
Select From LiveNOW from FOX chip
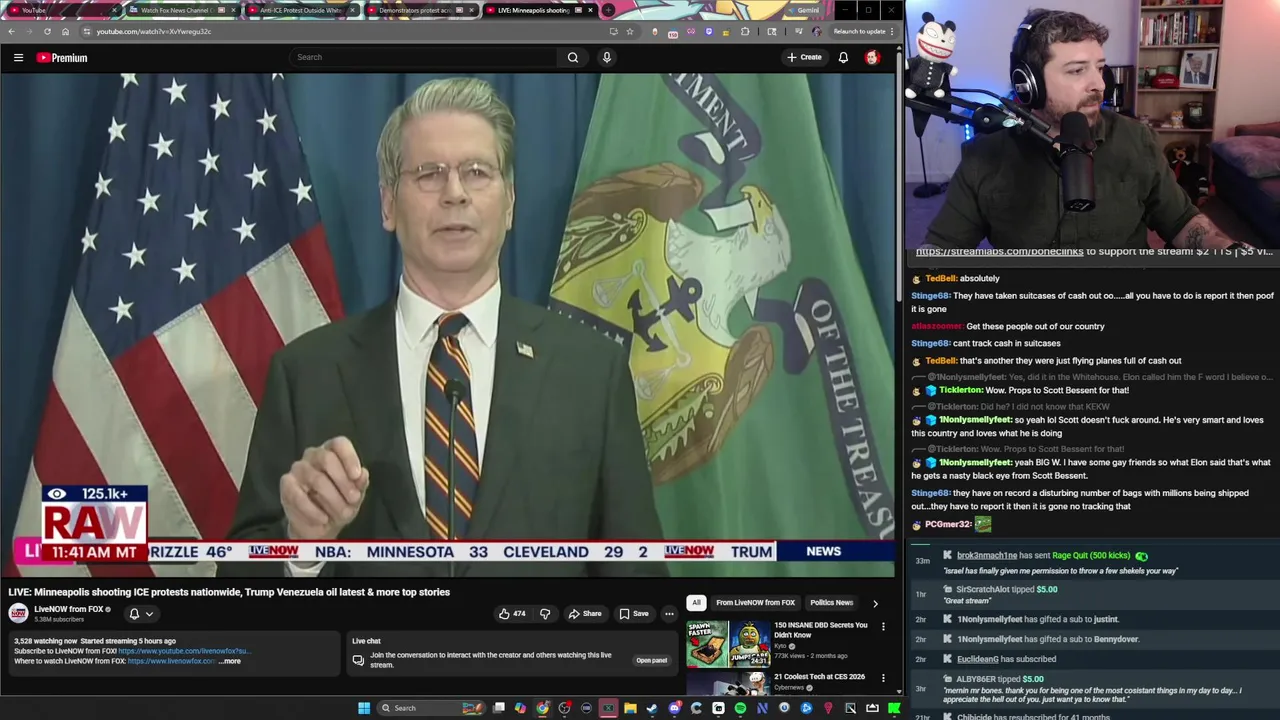755,603
